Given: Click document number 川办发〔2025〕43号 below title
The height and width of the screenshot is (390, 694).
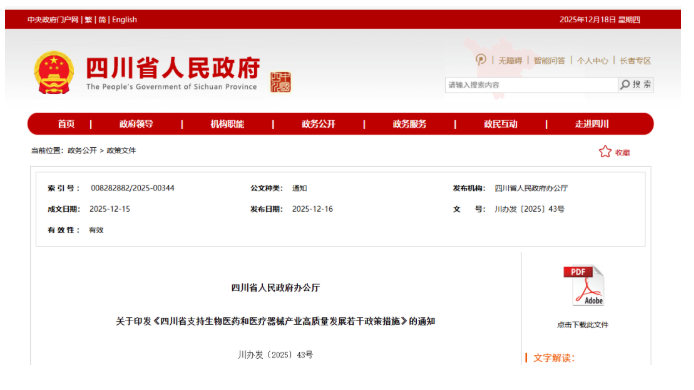Looking at the screenshot, I should point(275,355).
